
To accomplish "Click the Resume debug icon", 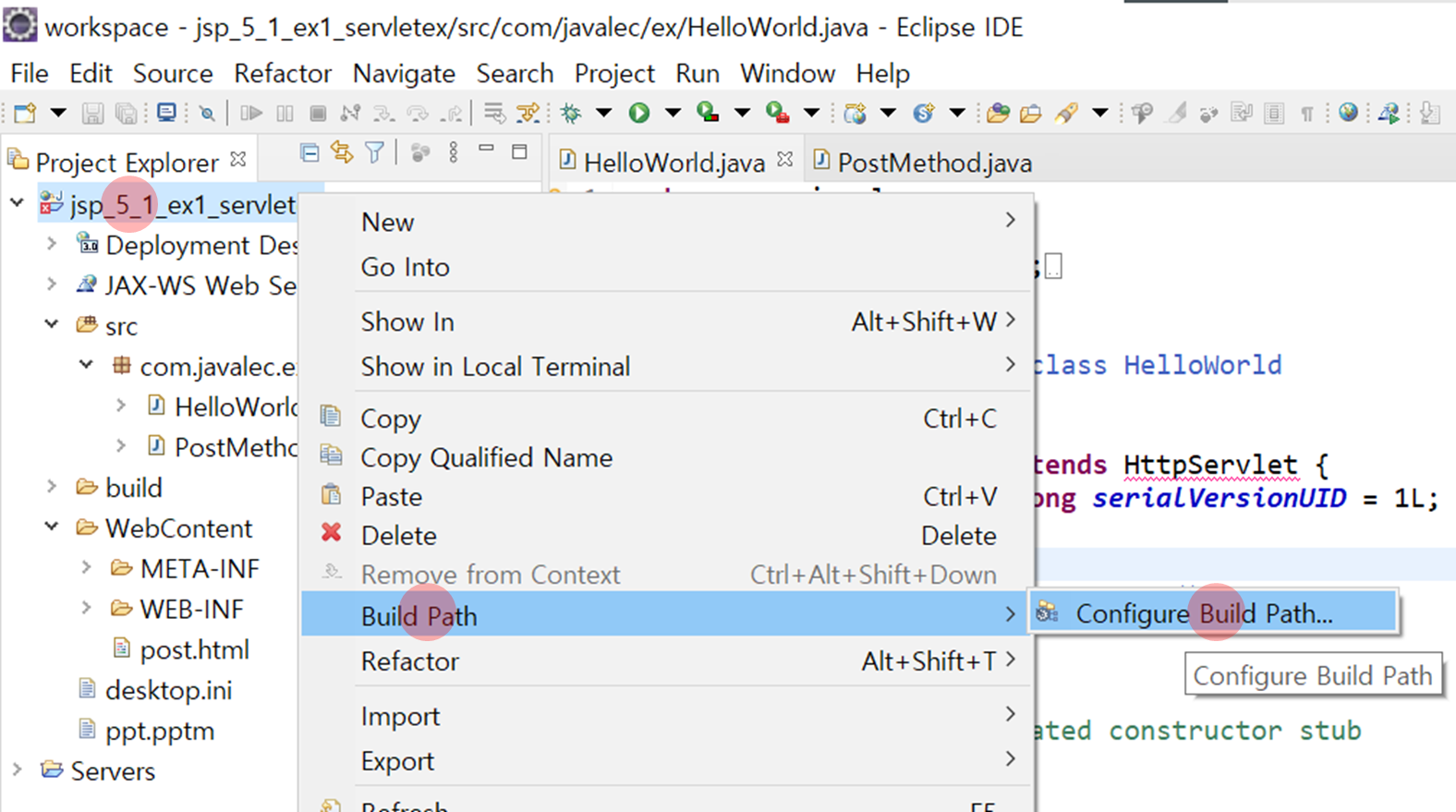I will 250,113.
